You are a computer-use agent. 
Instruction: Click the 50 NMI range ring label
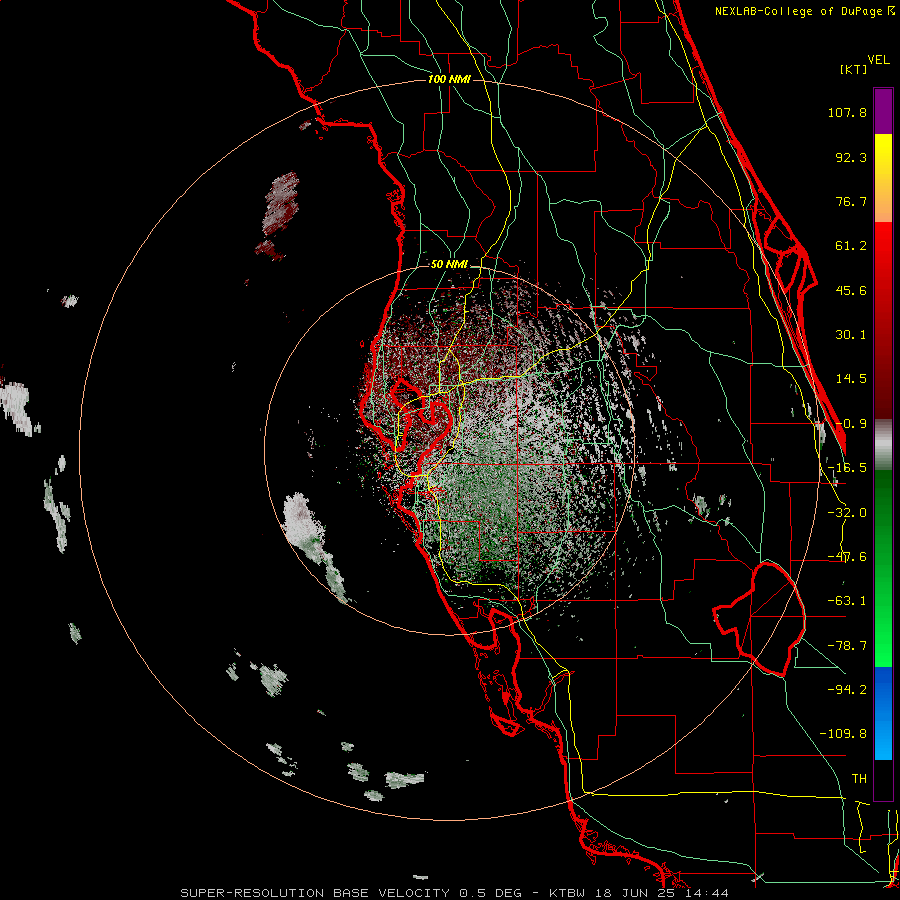click(x=449, y=265)
